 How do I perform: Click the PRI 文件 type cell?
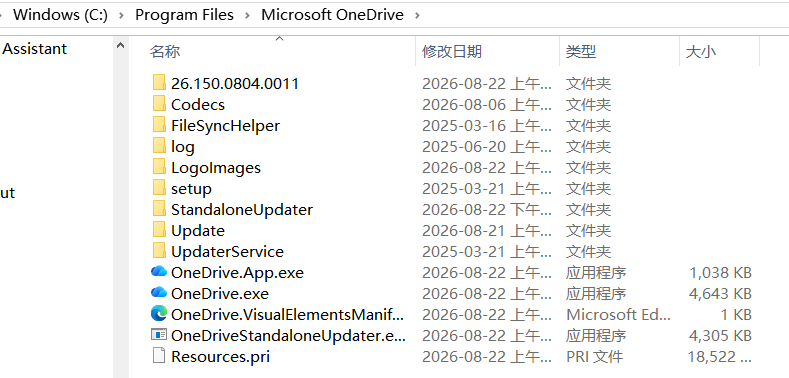point(594,356)
